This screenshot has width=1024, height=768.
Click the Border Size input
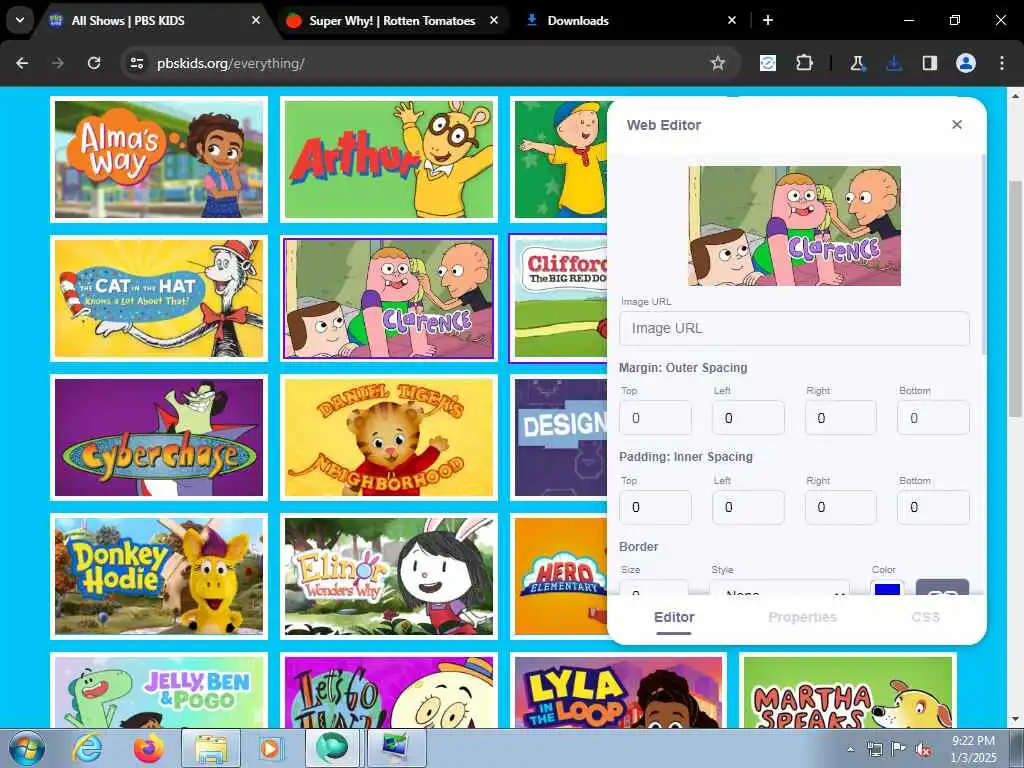coord(654,588)
